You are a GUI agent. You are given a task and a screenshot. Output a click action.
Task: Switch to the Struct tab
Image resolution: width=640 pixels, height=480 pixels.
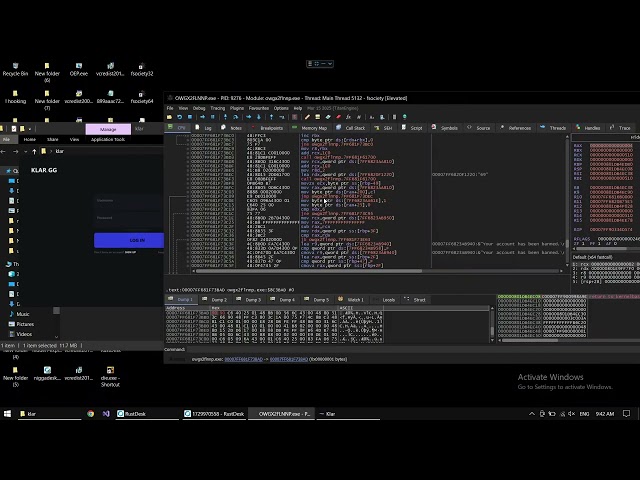[415, 300]
